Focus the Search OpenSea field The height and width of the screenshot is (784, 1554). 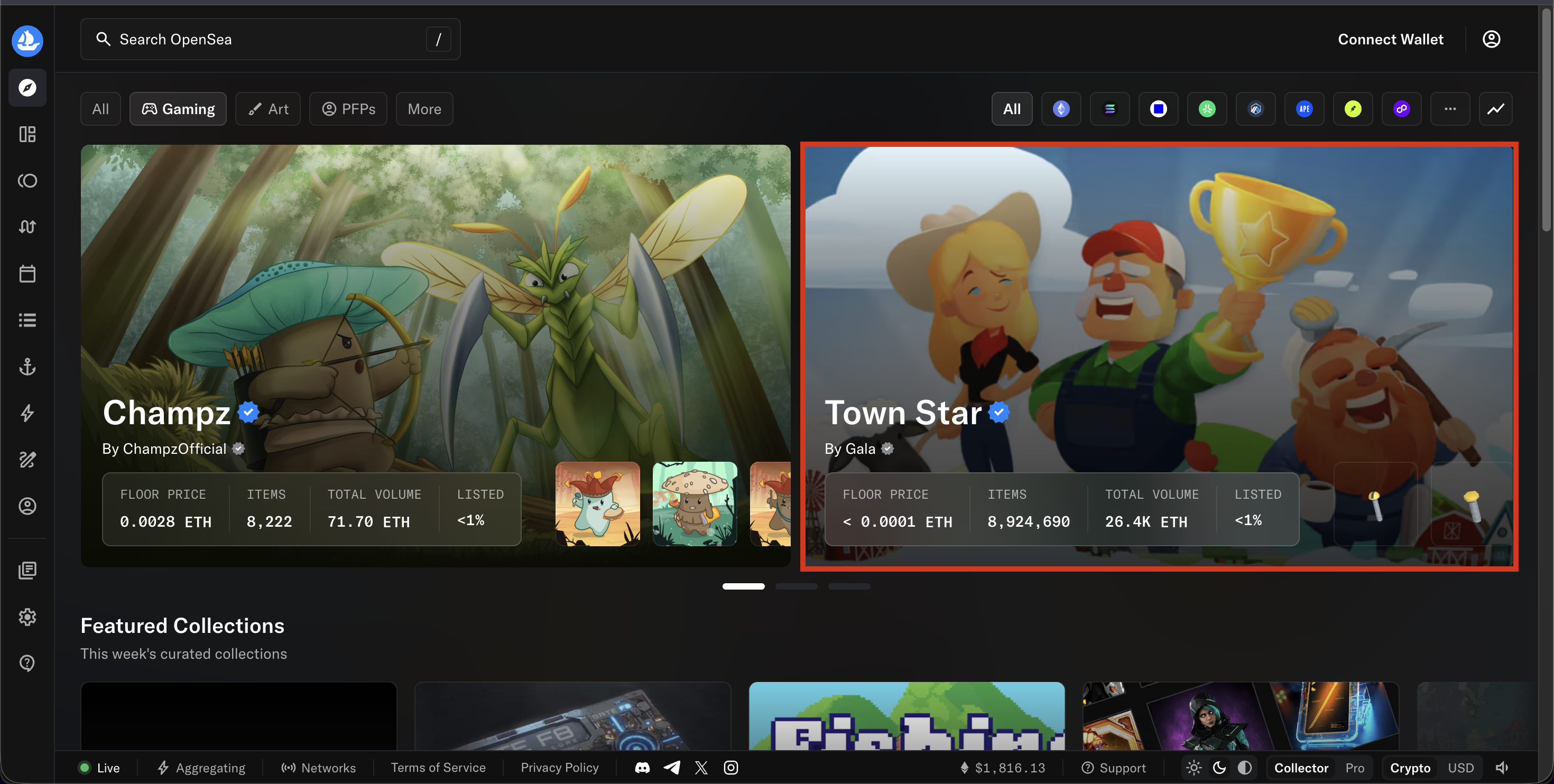coord(270,39)
